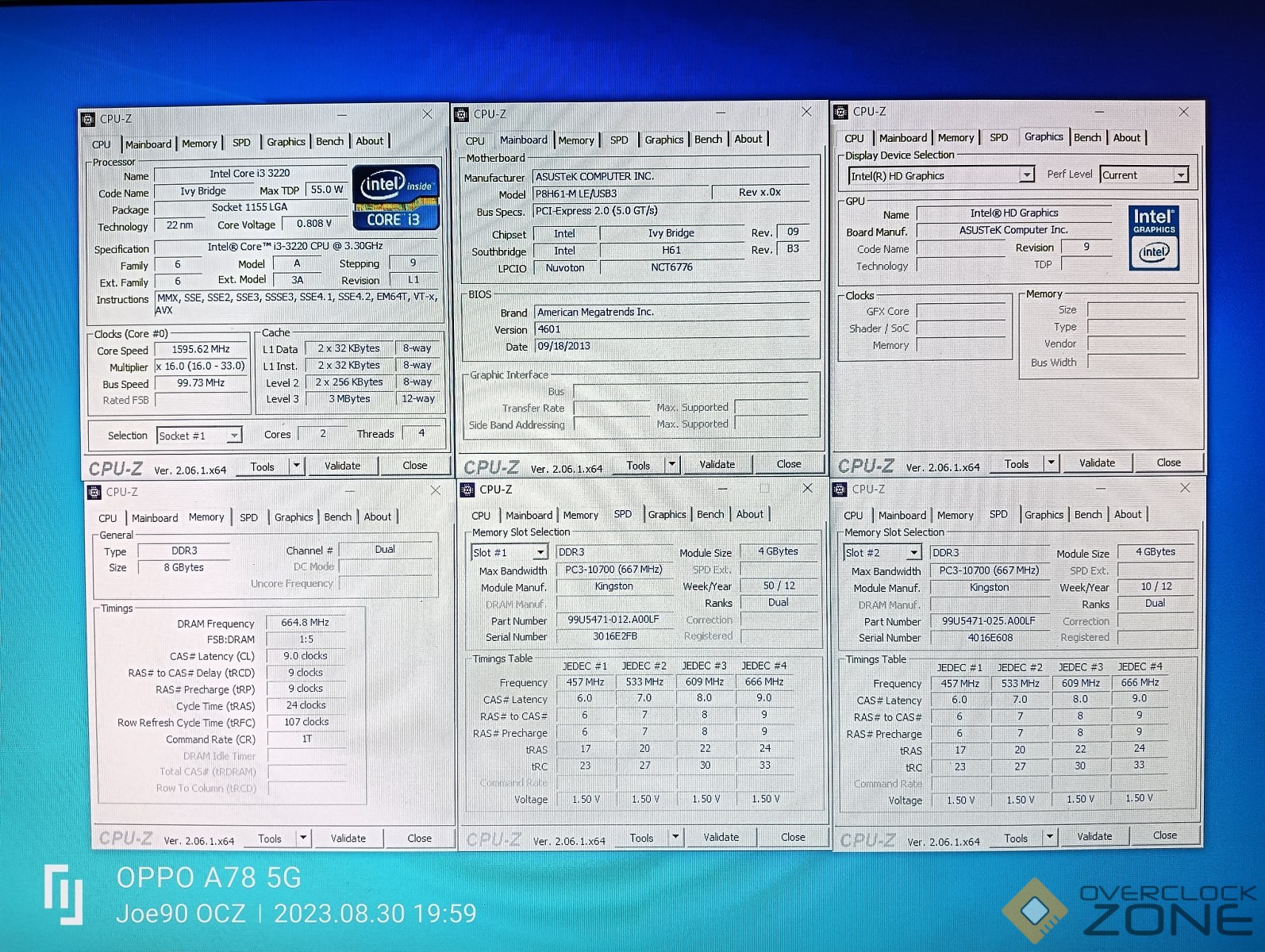Click the CPU-Z app icon in the processor window title bar
Viewport: 1265px width, 952px height.
tap(88, 119)
